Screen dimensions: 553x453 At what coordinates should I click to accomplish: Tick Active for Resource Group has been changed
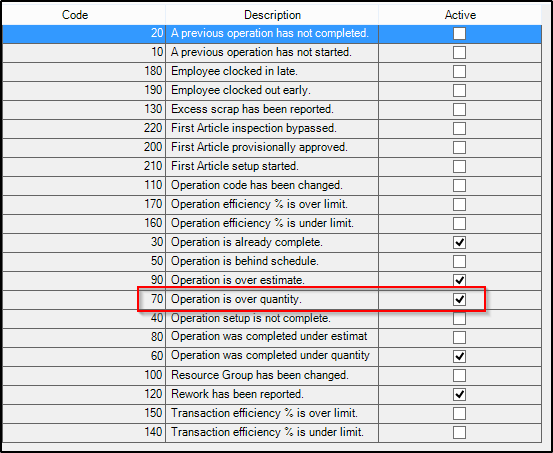click(459, 375)
